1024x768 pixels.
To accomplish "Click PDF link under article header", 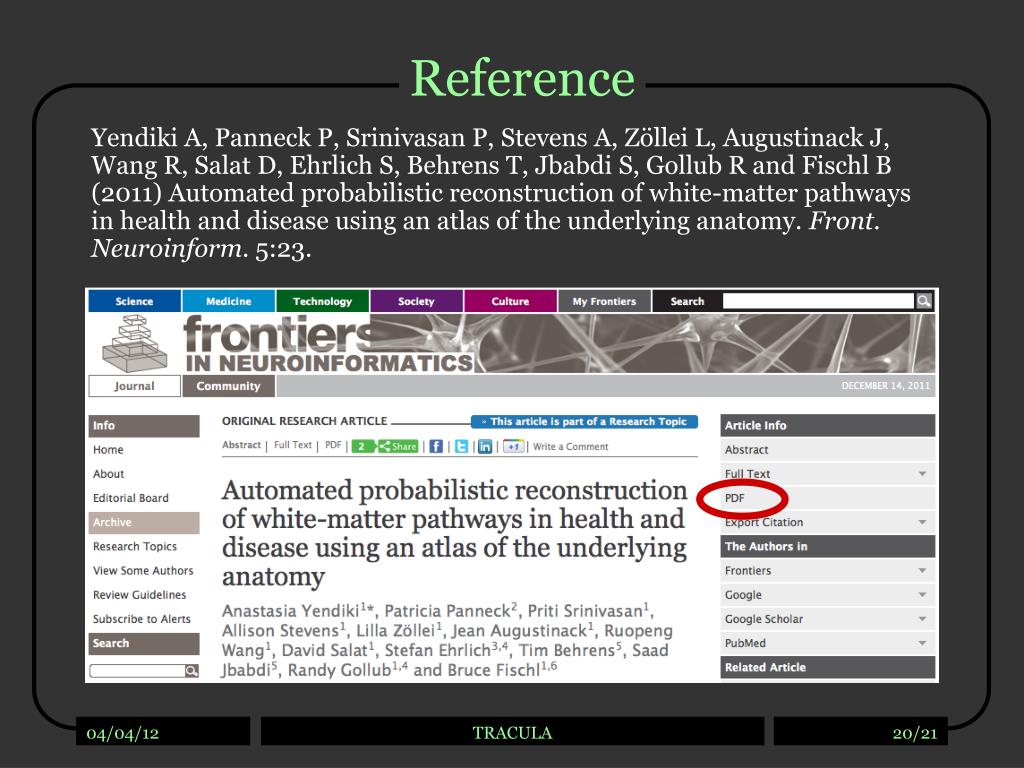I will (x=333, y=445).
